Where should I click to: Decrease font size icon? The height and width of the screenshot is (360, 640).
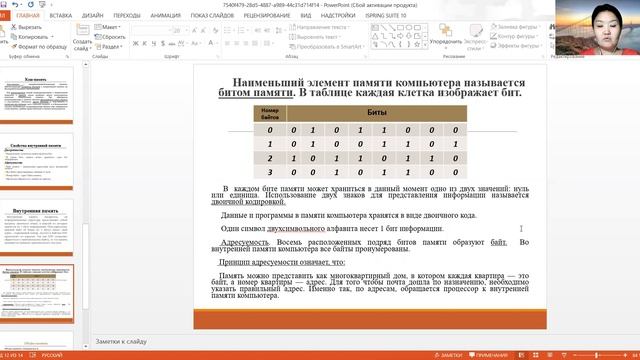click(204, 31)
